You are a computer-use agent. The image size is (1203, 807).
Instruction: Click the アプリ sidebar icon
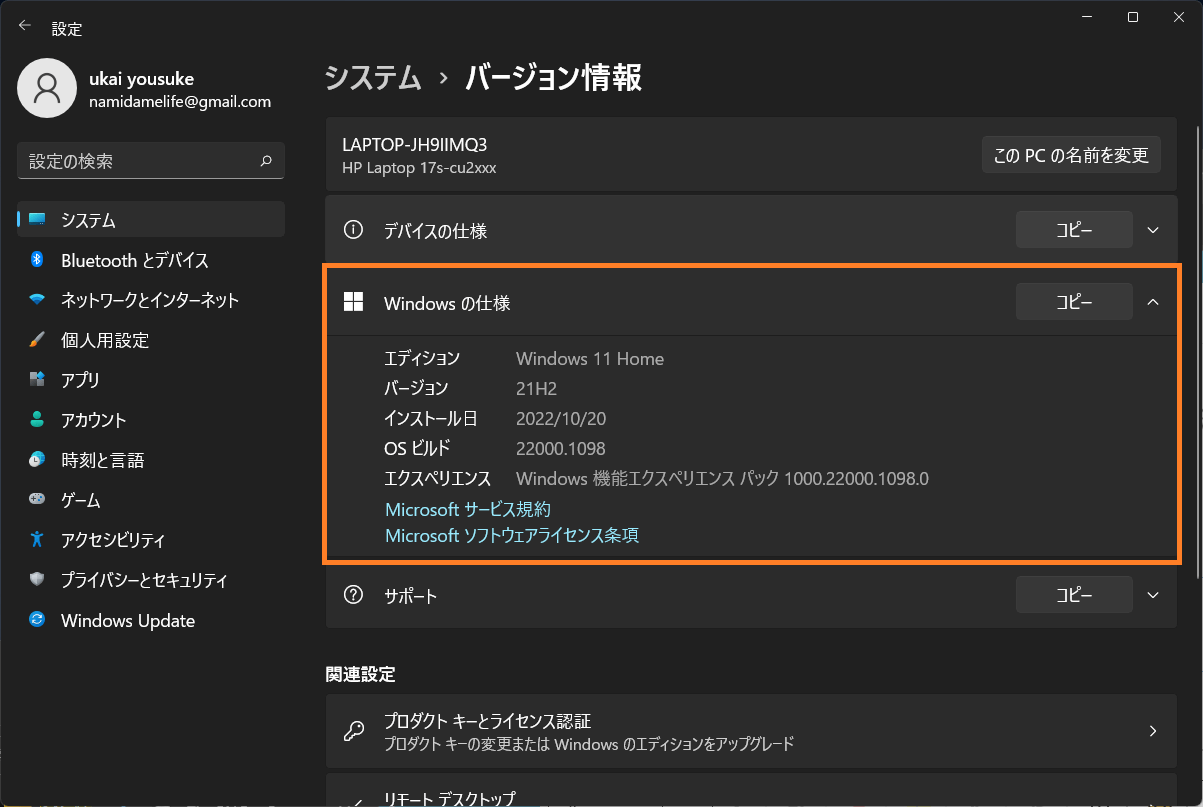(36, 380)
